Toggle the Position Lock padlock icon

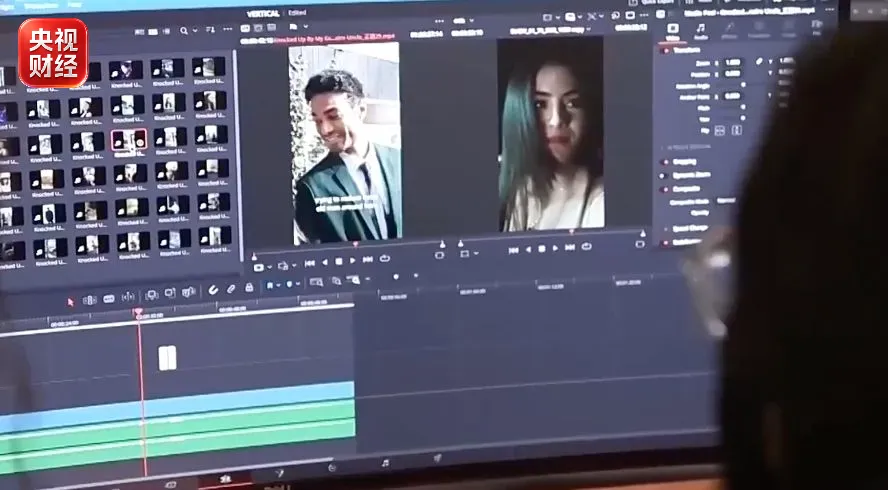point(249,287)
